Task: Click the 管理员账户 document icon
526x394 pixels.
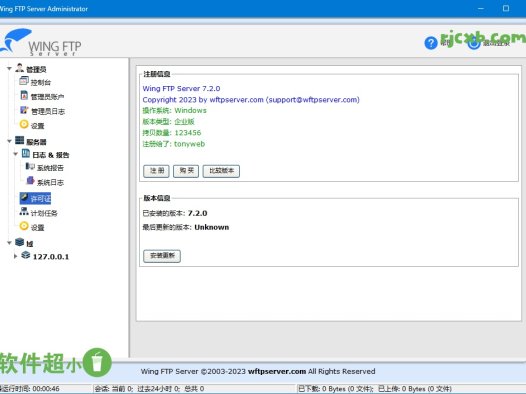Action: pos(24,96)
